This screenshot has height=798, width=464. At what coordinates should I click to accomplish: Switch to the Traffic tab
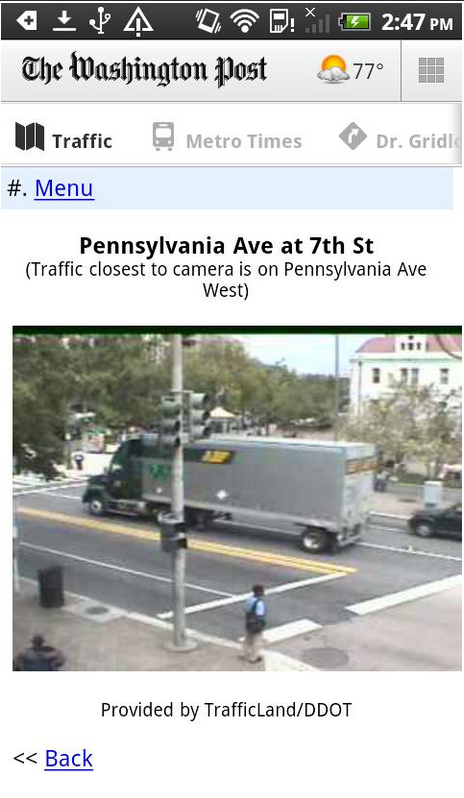[64, 137]
